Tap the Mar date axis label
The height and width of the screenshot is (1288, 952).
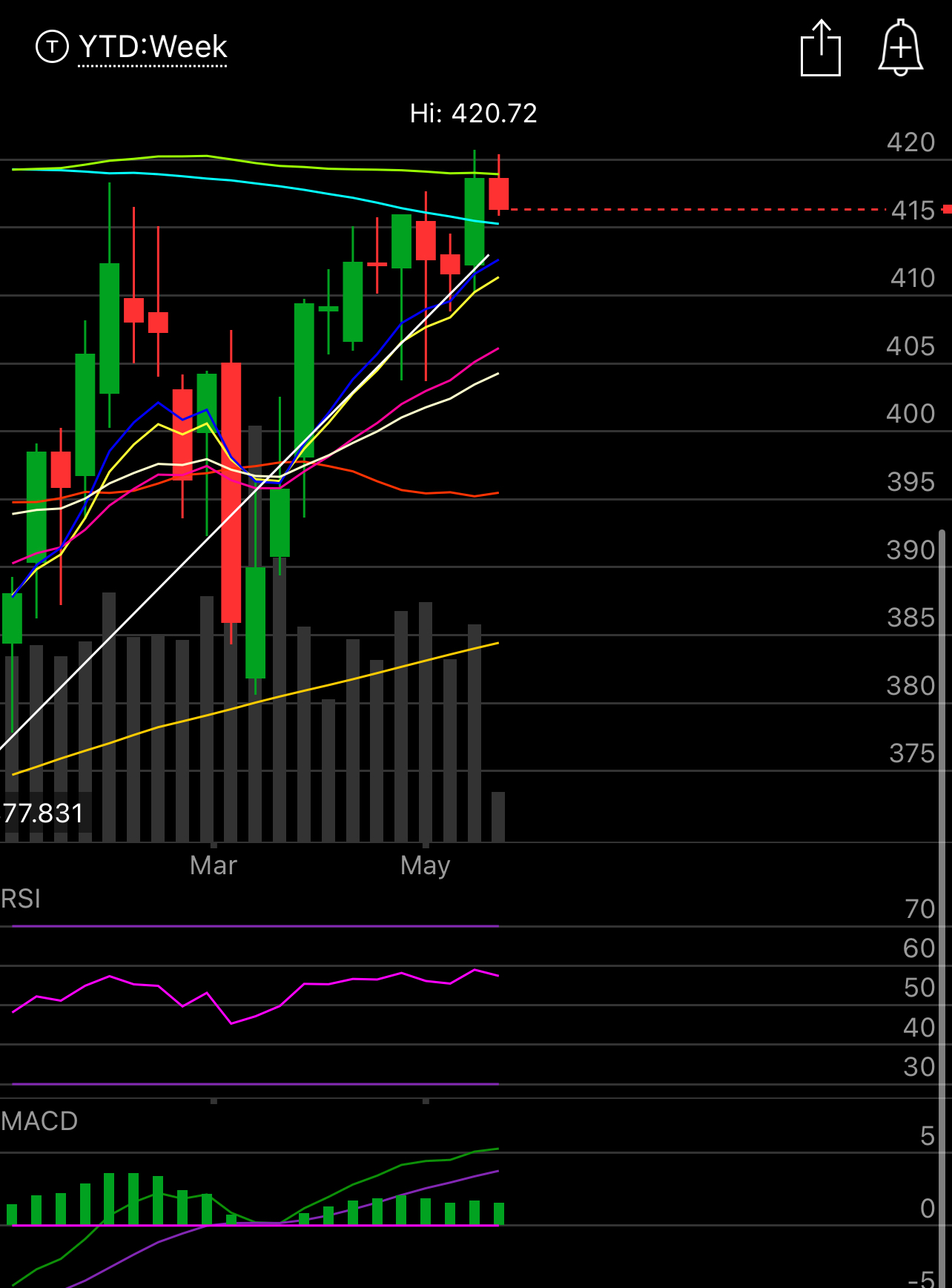pos(214,865)
